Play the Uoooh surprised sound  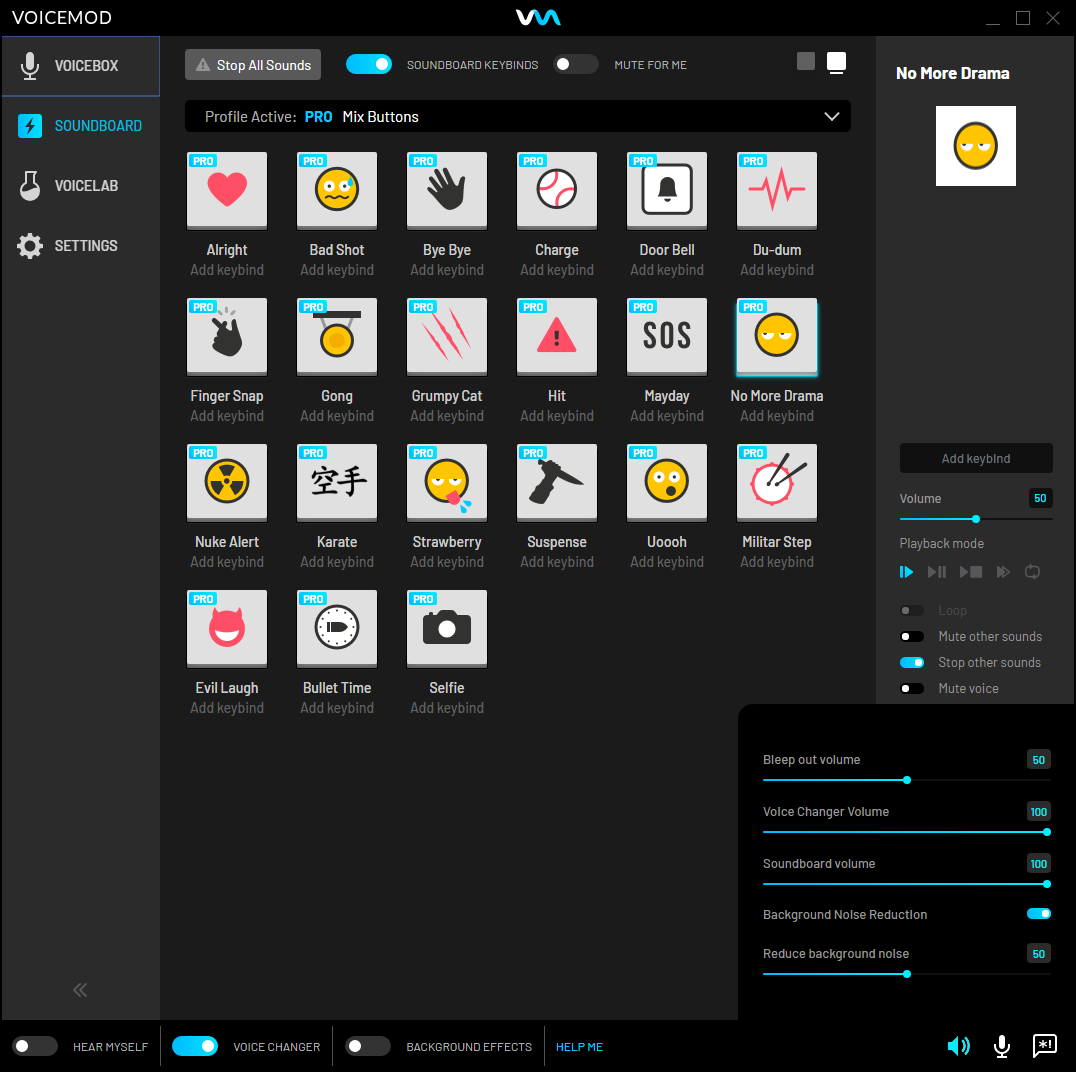(667, 482)
